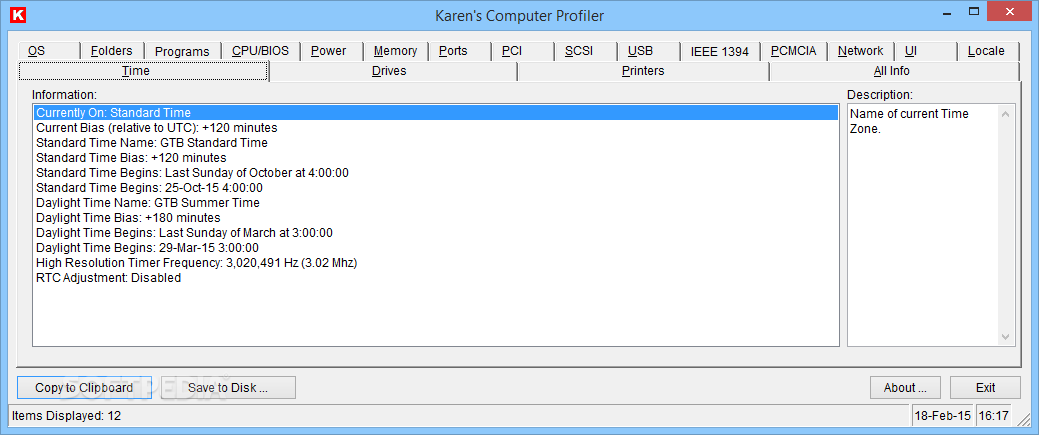The image size is (1039, 435).
Task: Click the Exit button
Action: 986,388
